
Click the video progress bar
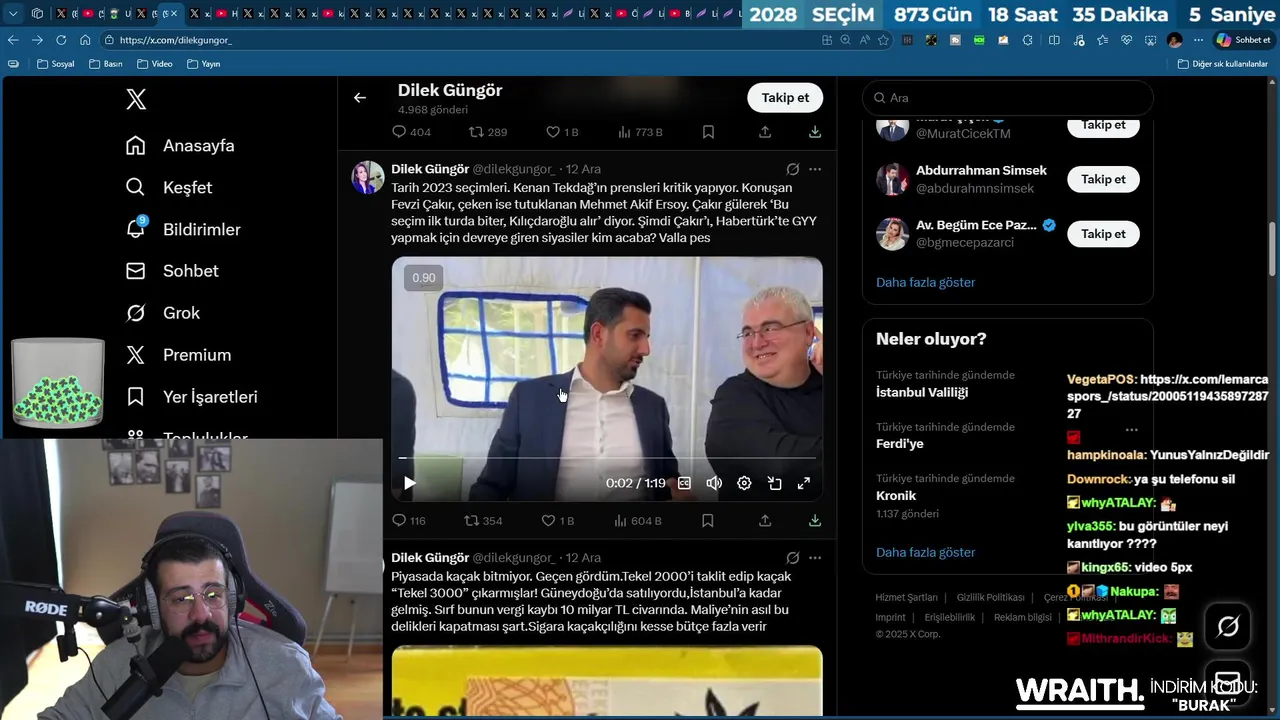tap(607, 458)
